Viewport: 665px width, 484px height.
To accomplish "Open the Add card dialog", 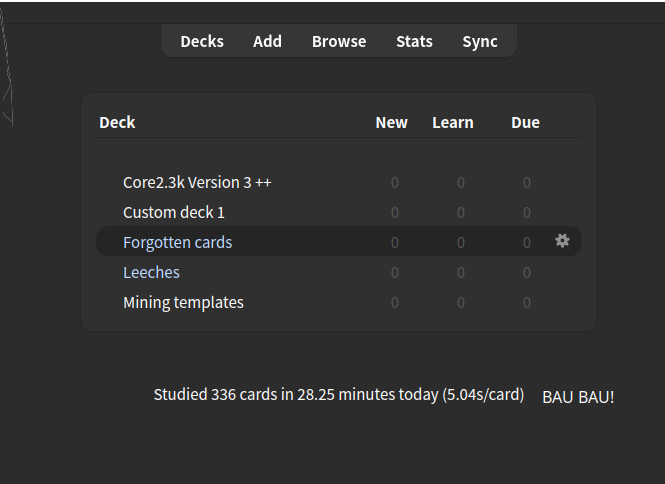I will 267,41.
